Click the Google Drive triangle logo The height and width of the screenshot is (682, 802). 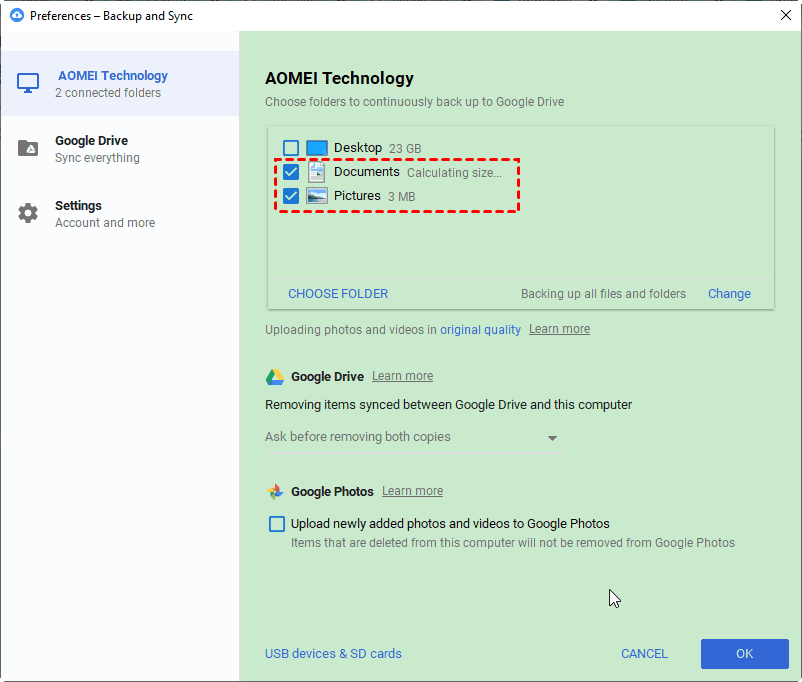[275, 377]
